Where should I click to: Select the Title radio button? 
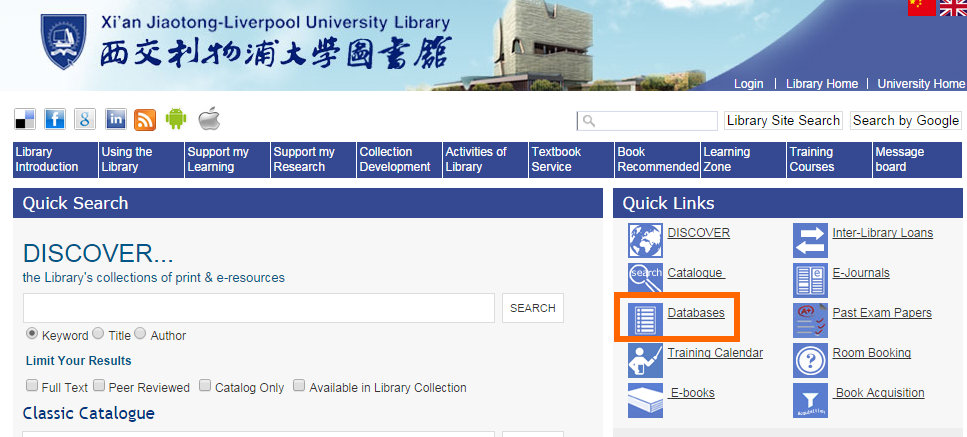tap(99, 333)
